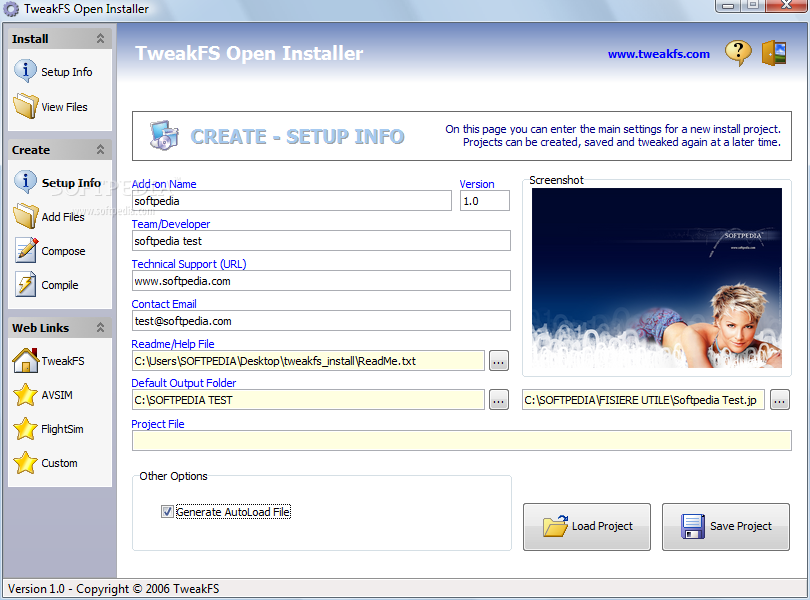810x600 pixels.
Task: Open the Compose page
Action: point(63,251)
